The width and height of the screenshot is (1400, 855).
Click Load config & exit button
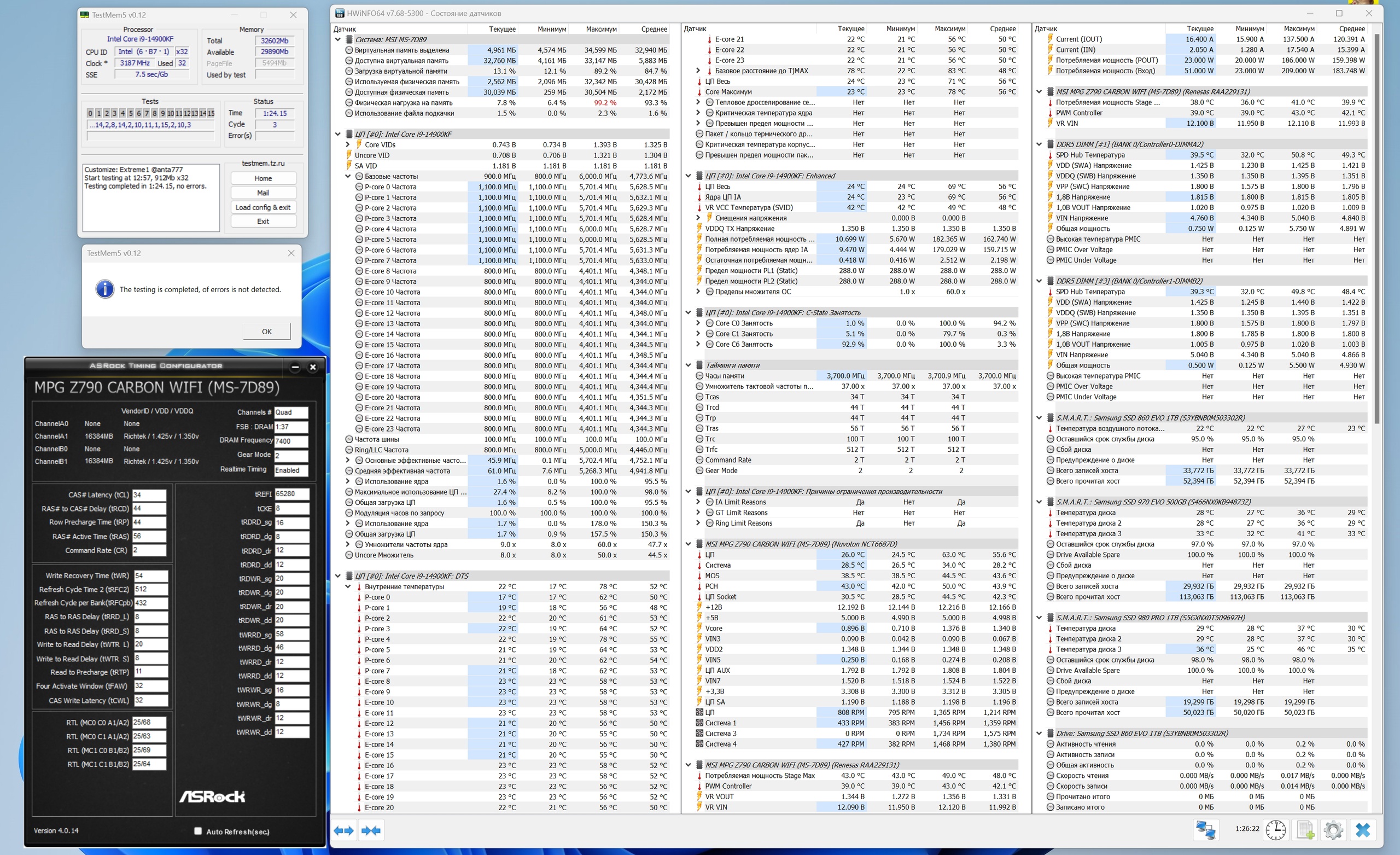tap(262, 207)
